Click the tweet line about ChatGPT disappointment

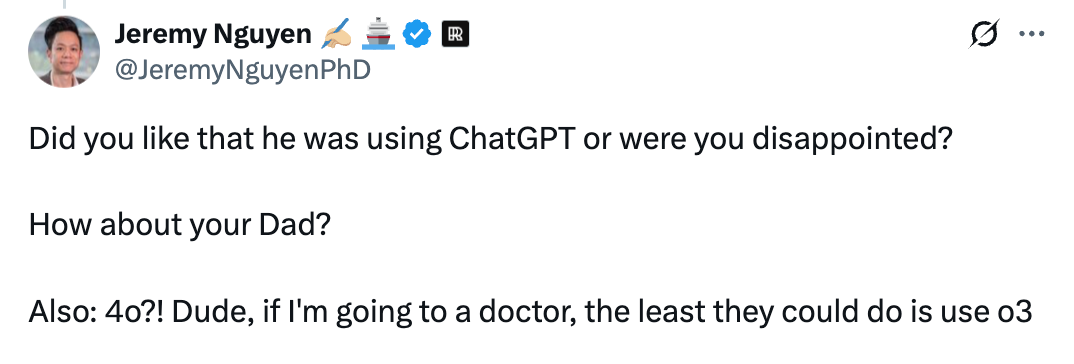tap(491, 141)
